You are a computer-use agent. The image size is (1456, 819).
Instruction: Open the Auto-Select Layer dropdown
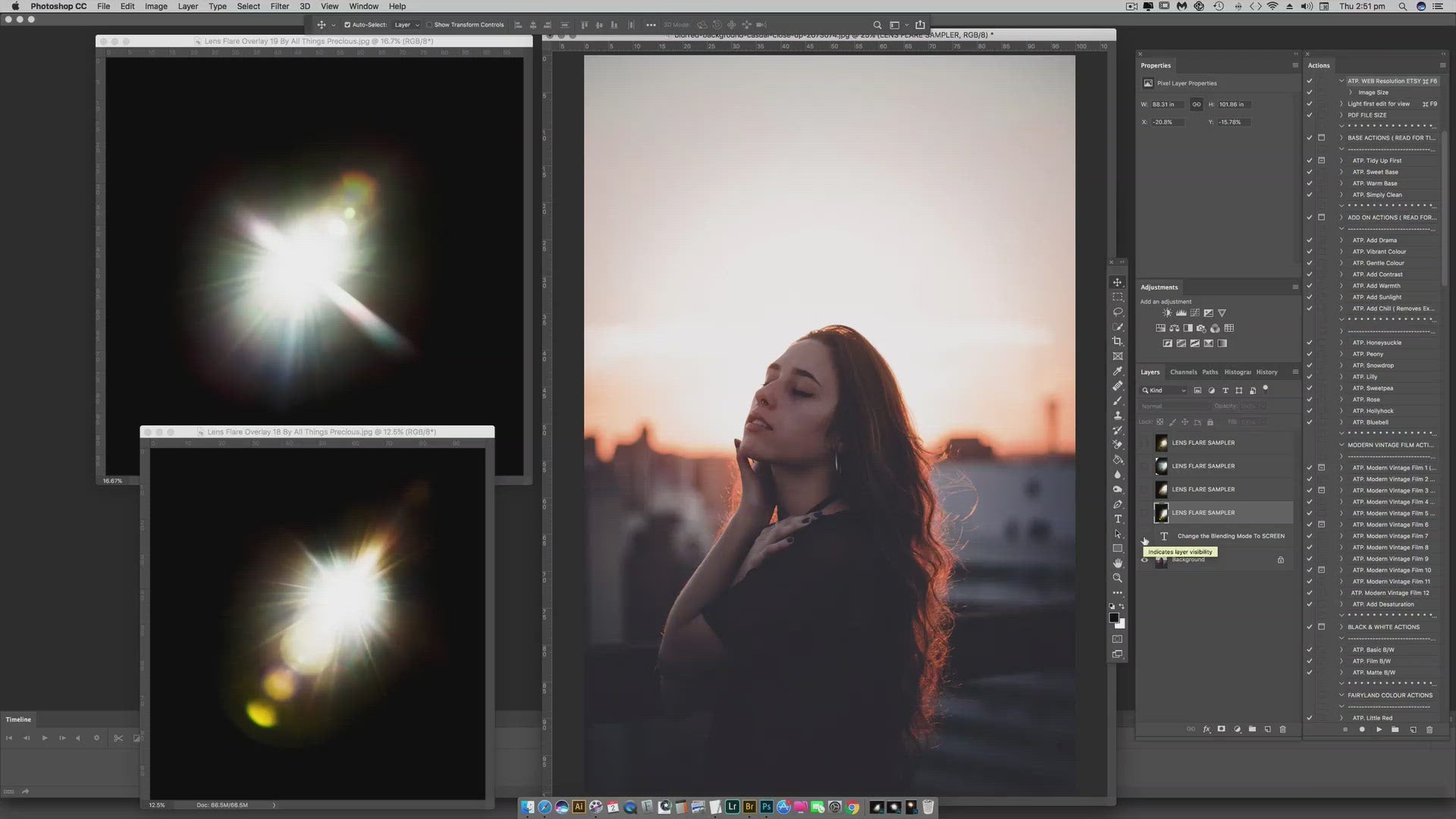pos(407,24)
